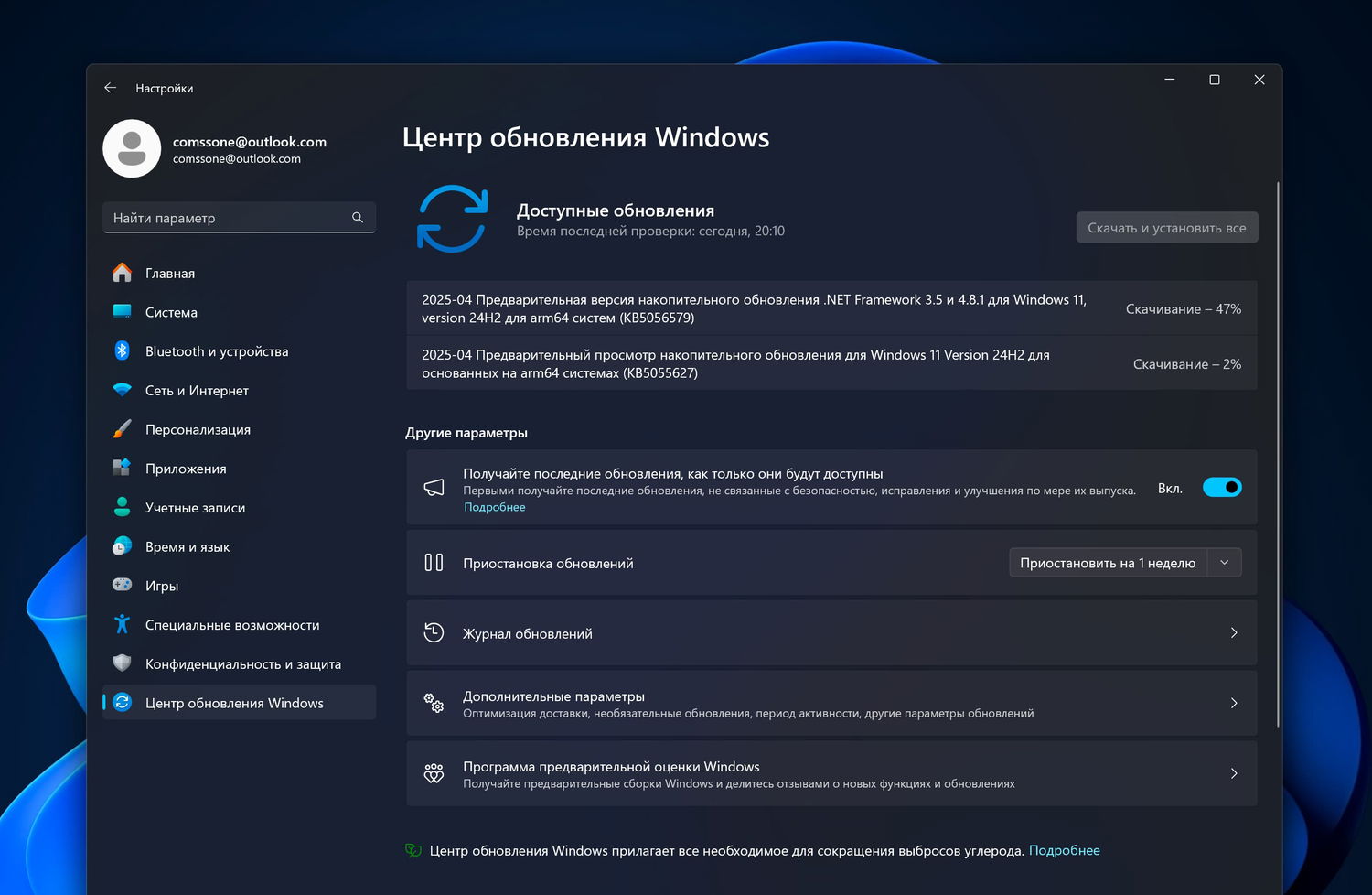
Task: Close the Настройки window
Action: coord(1259,80)
